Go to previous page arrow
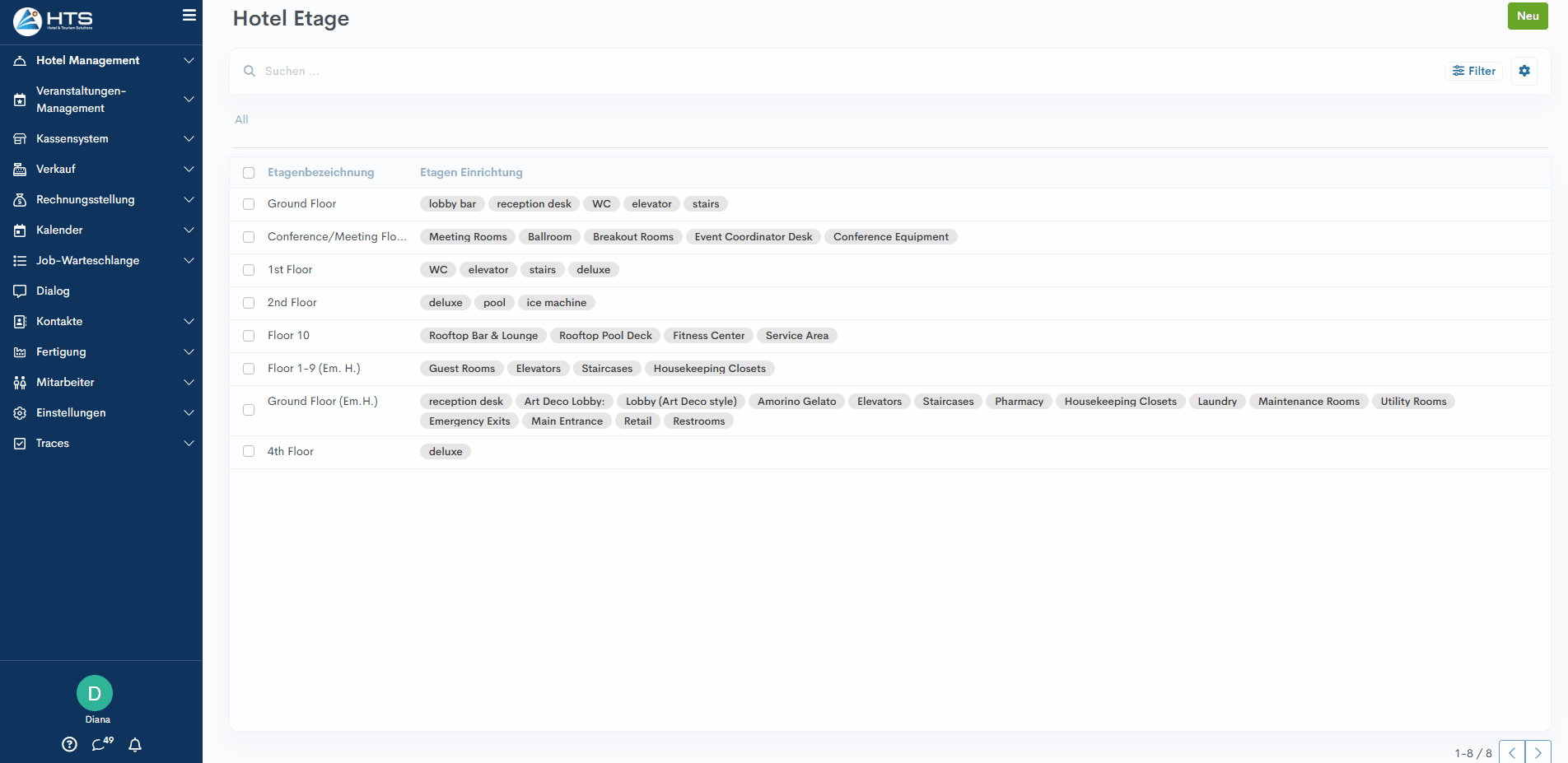Screen dimensions: 1568x763 coord(1511,752)
